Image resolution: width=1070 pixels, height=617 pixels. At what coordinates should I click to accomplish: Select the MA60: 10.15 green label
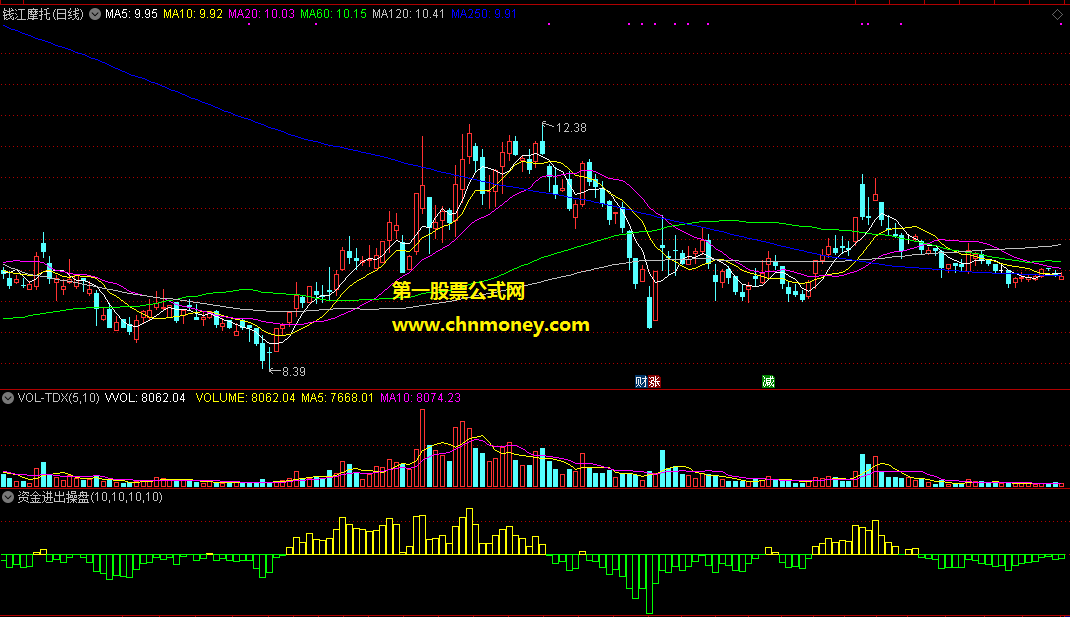(x=334, y=14)
